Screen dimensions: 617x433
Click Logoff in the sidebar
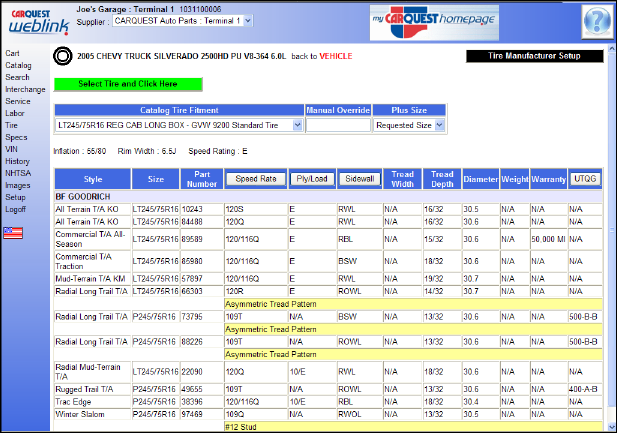pyautogui.click(x=16, y=209)
